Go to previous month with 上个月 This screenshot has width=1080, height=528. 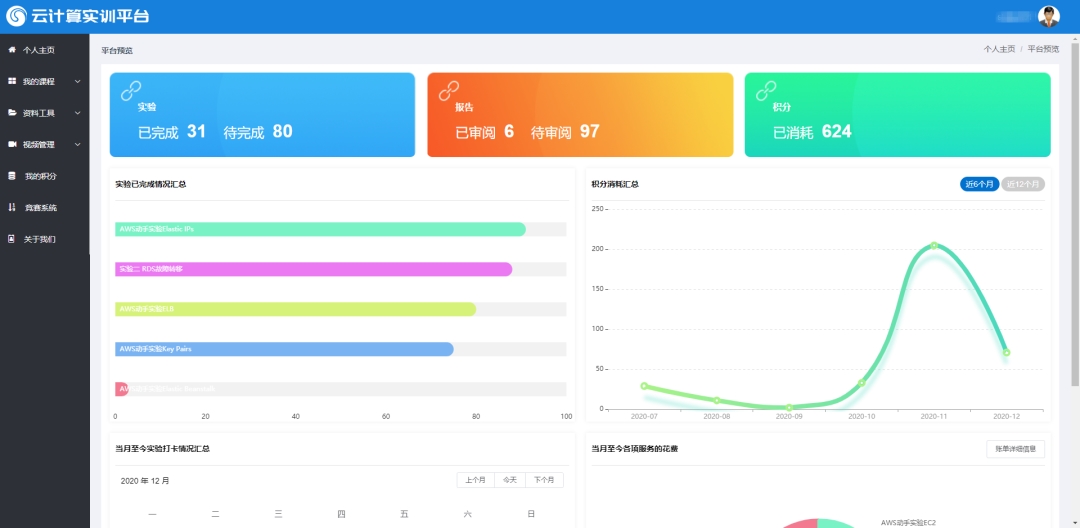point(476,480)
